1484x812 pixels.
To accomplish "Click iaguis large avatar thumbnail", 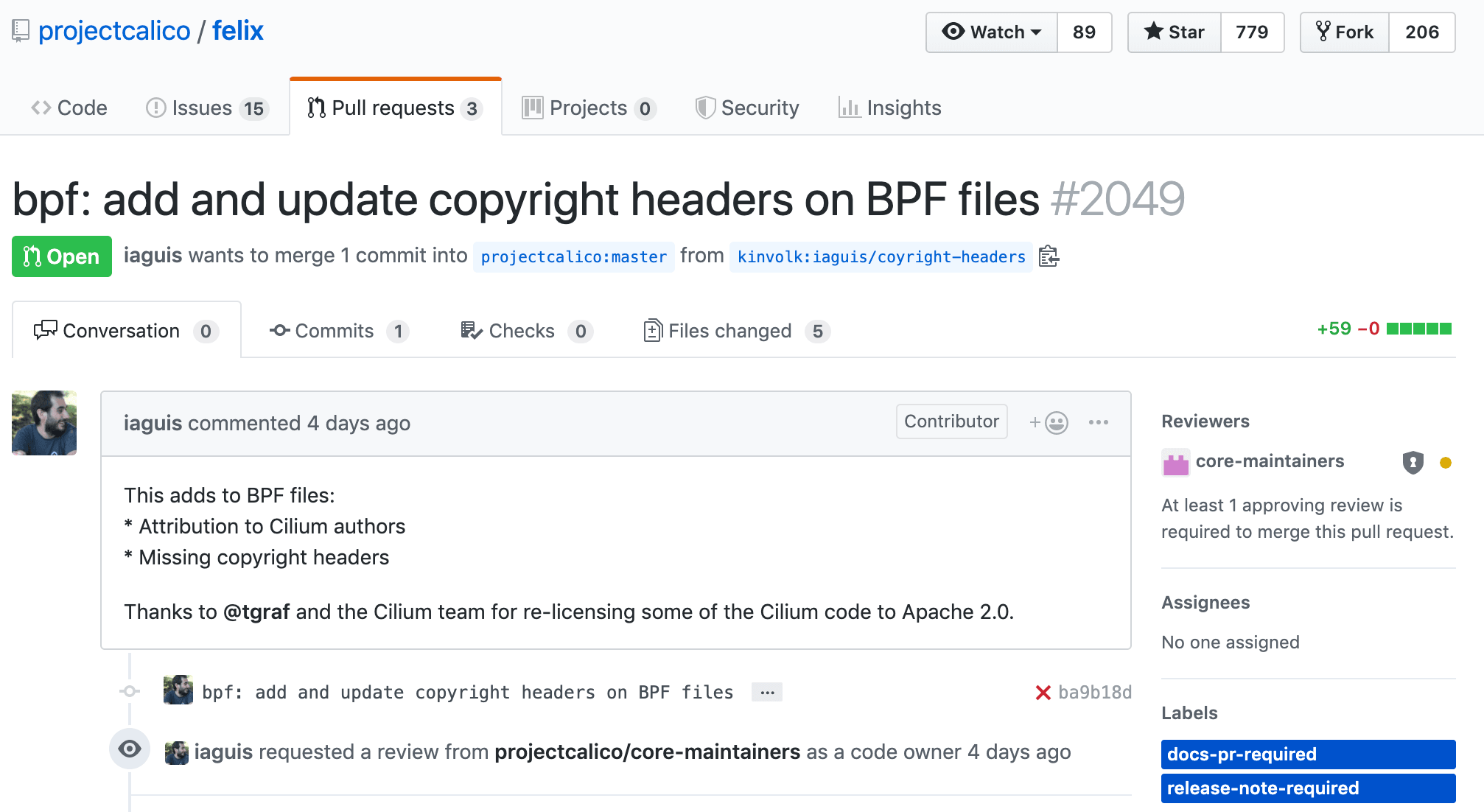I will coord(44,423).
